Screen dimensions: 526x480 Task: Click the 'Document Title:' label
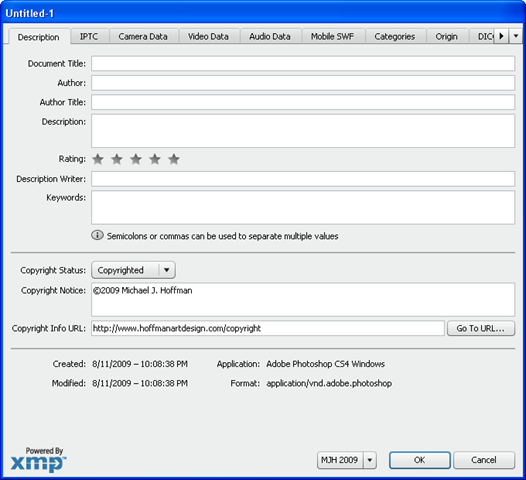click(57, 63)
